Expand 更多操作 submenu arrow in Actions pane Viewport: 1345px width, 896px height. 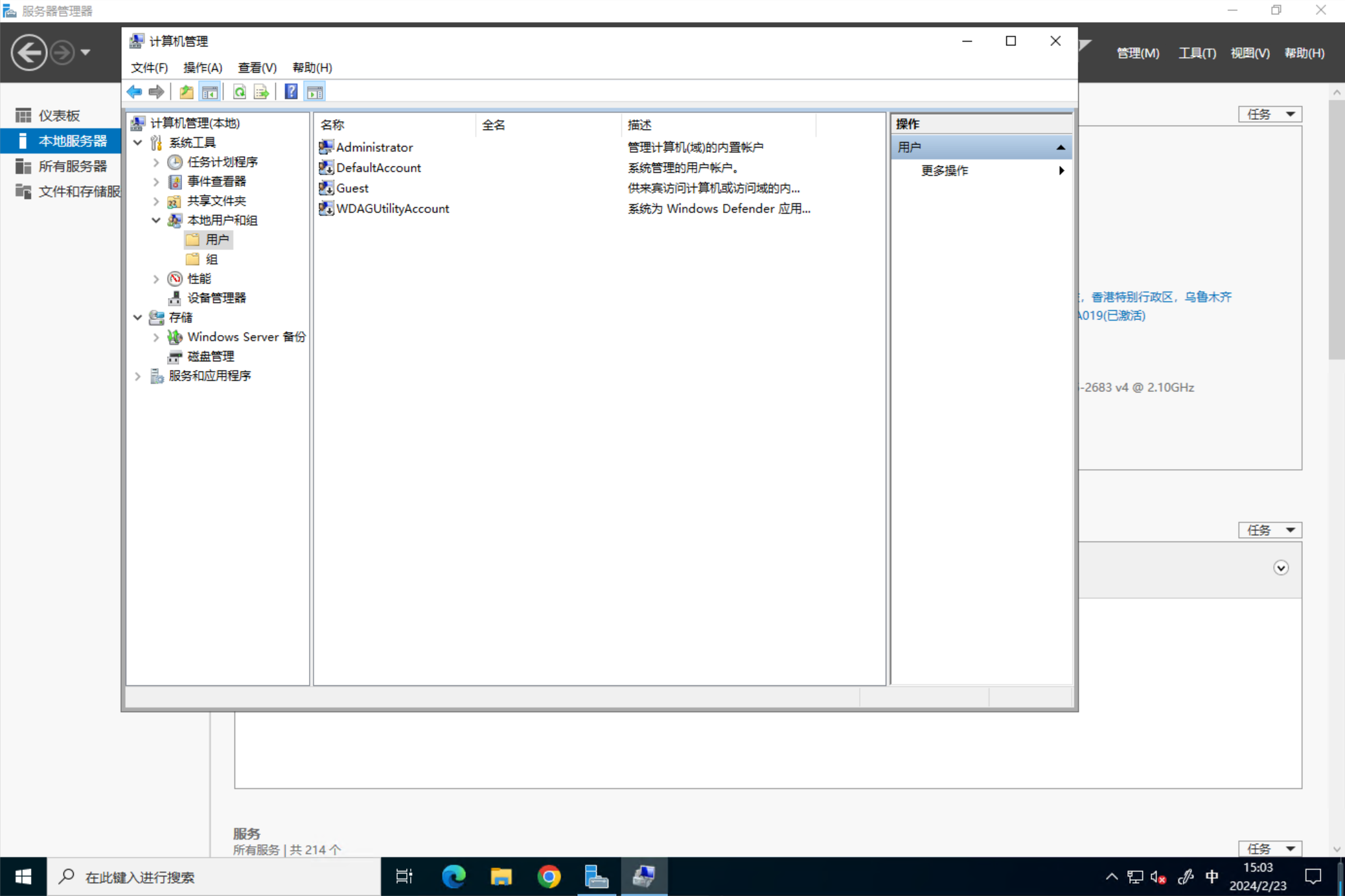1061,170
